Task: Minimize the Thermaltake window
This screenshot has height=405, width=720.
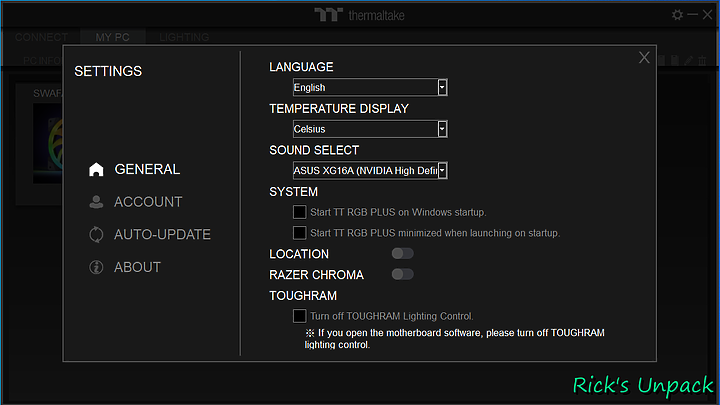Action: pos(692,15)
